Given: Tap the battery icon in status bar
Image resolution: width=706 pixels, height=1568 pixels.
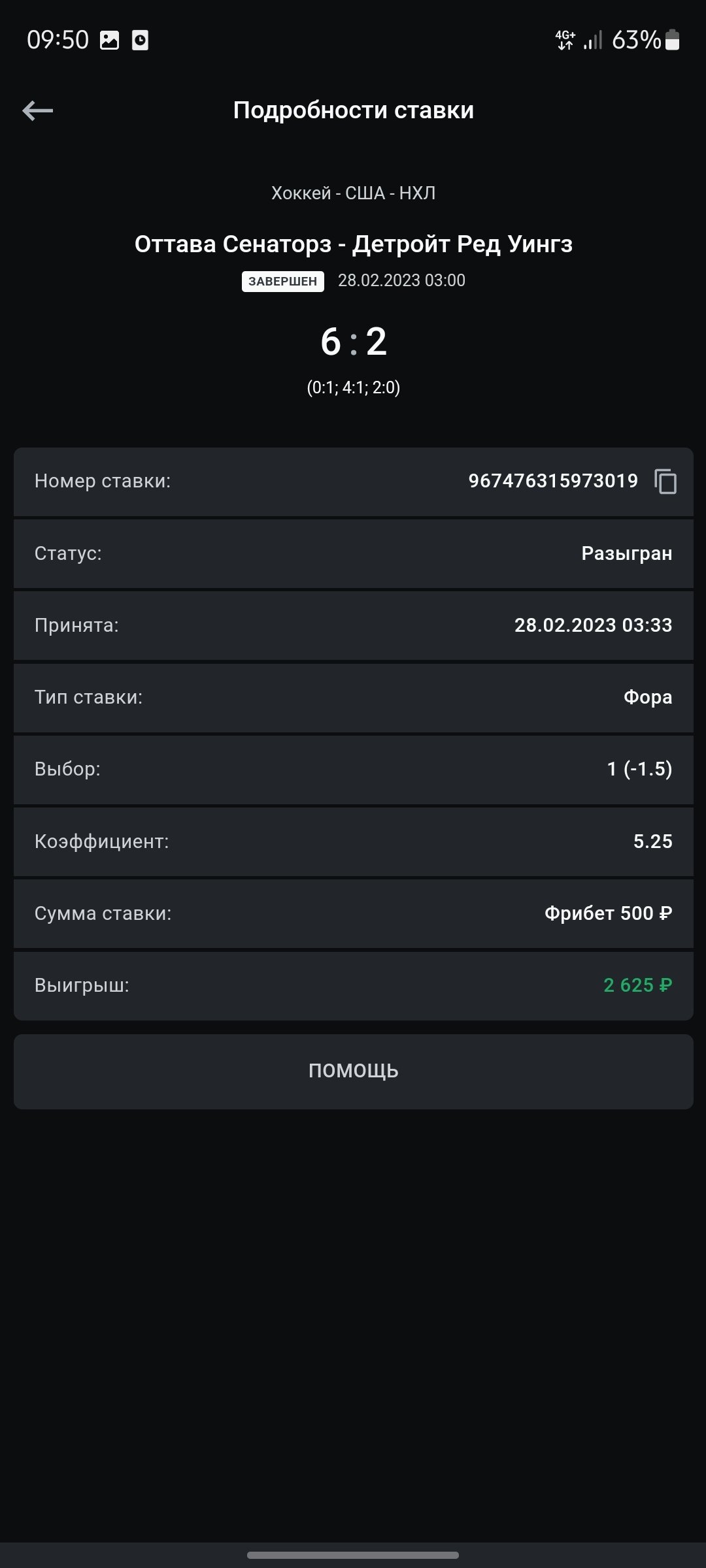Looking at the screenshot, I should (x=672, y=41).
